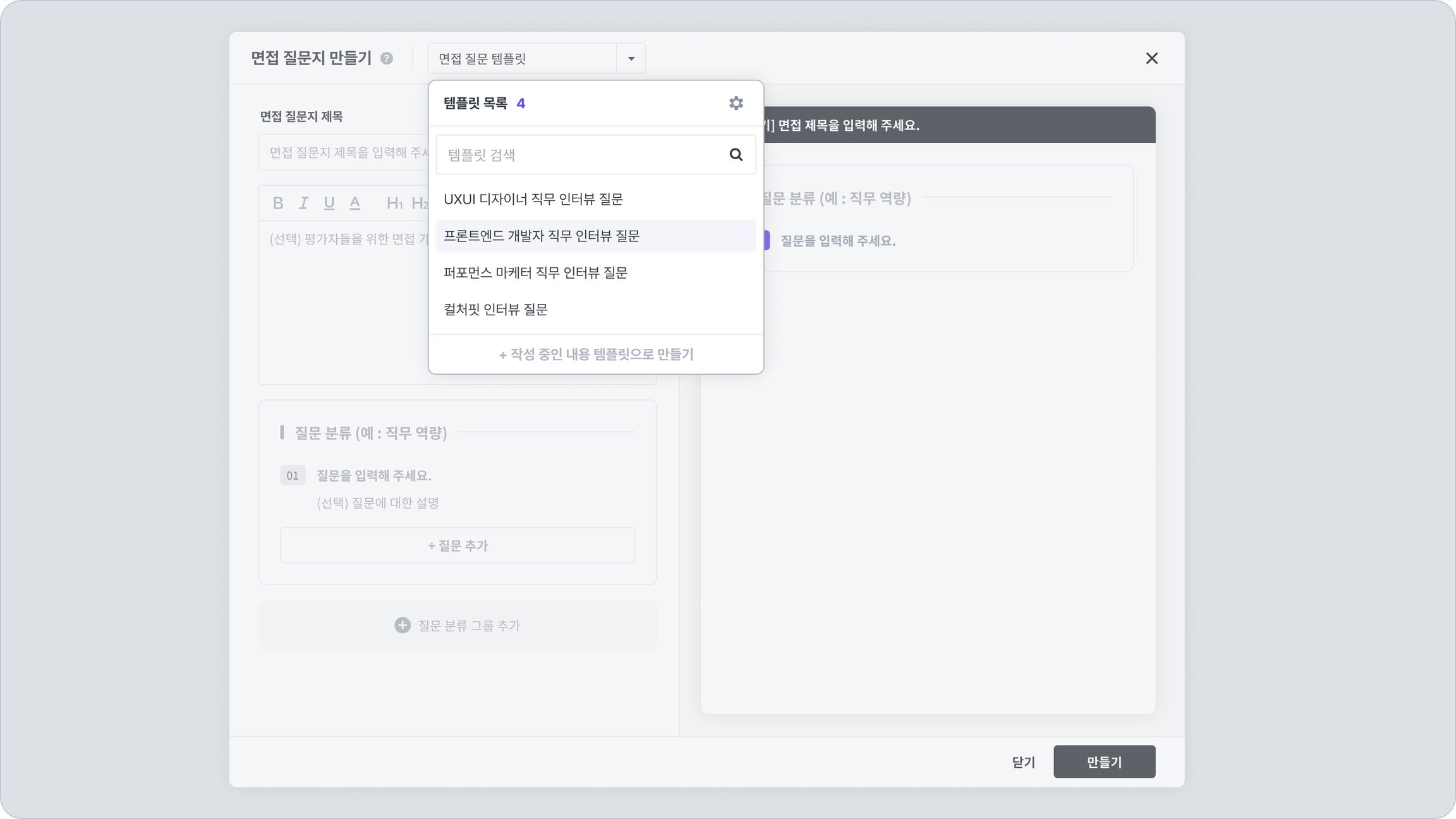
Task: Expand 면접 질문 템플릿 dropdown arrow
Action: point(631,59)
